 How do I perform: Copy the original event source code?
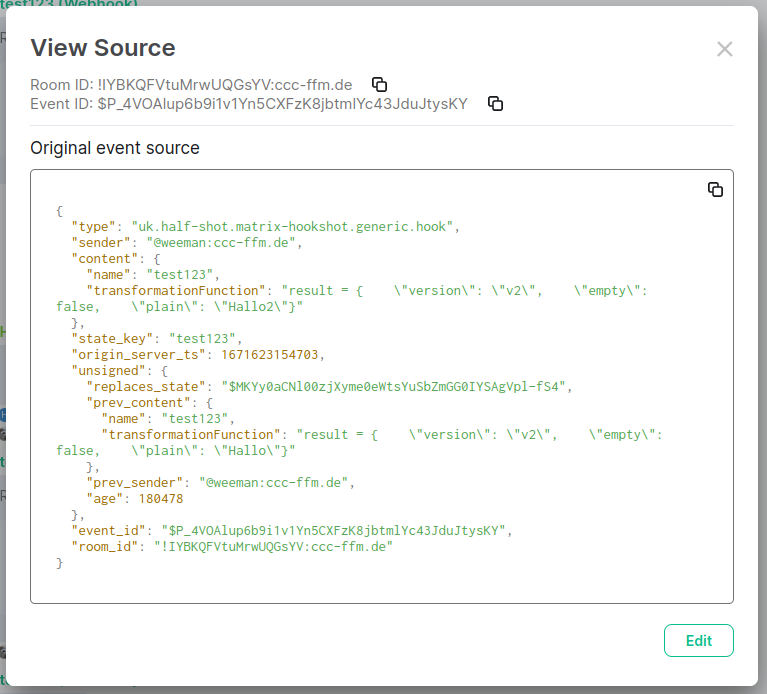point(715,189)
